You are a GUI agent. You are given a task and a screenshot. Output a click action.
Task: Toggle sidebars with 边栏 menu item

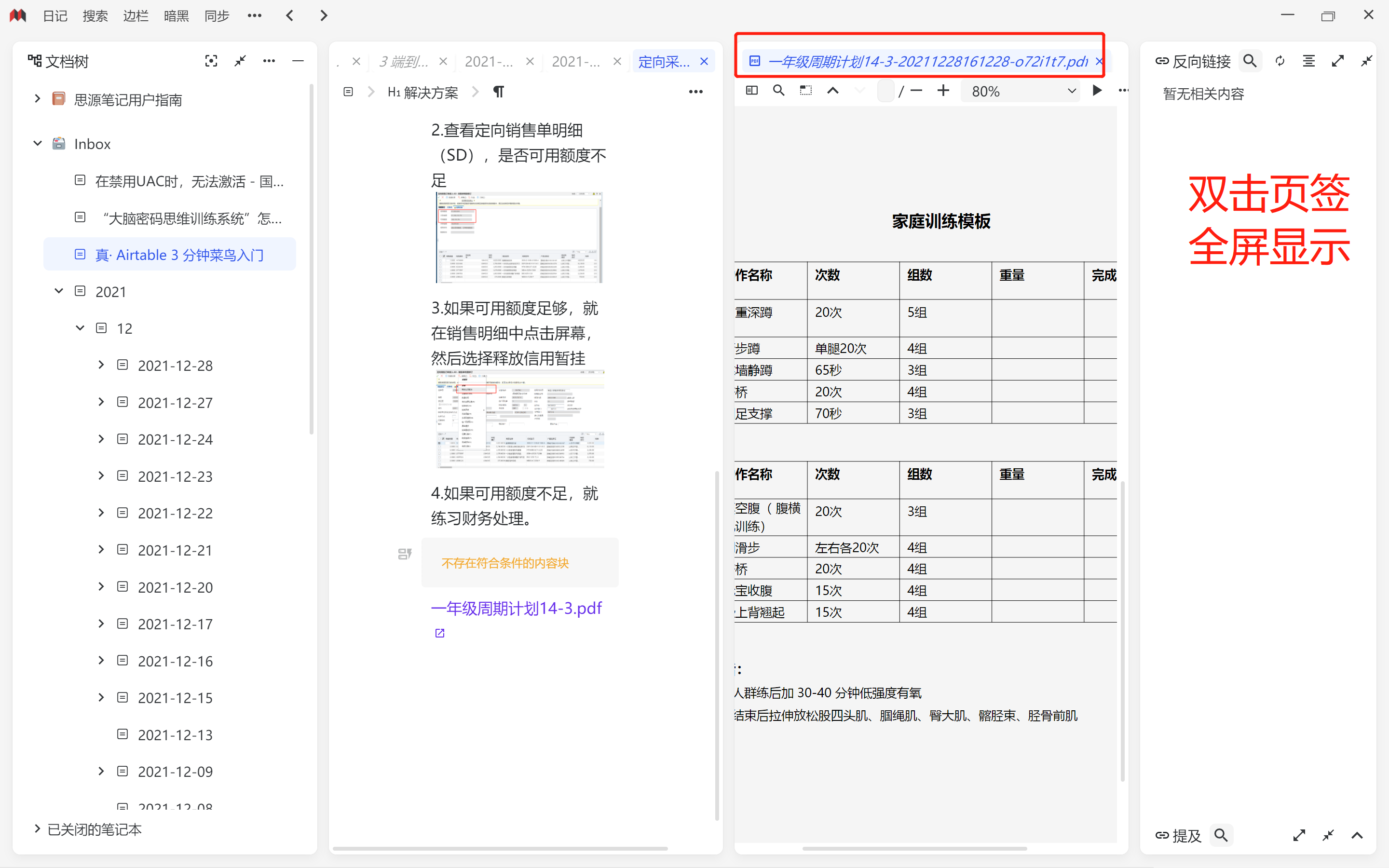(136, 15)
